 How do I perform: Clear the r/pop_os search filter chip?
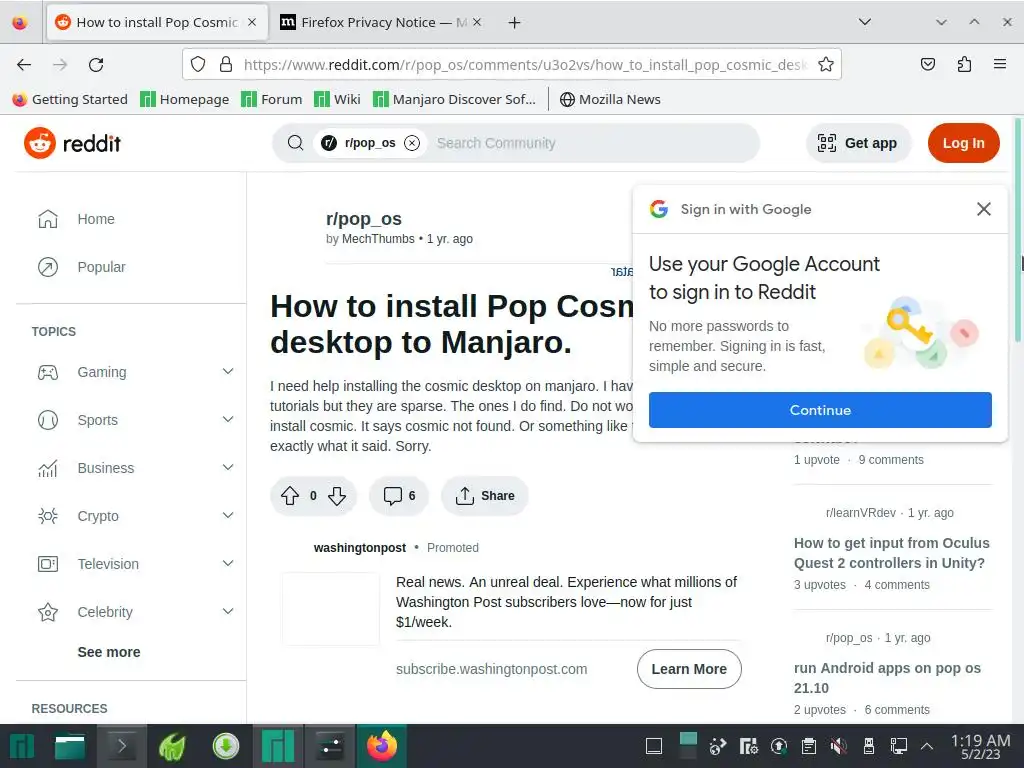tap(412, 143)
